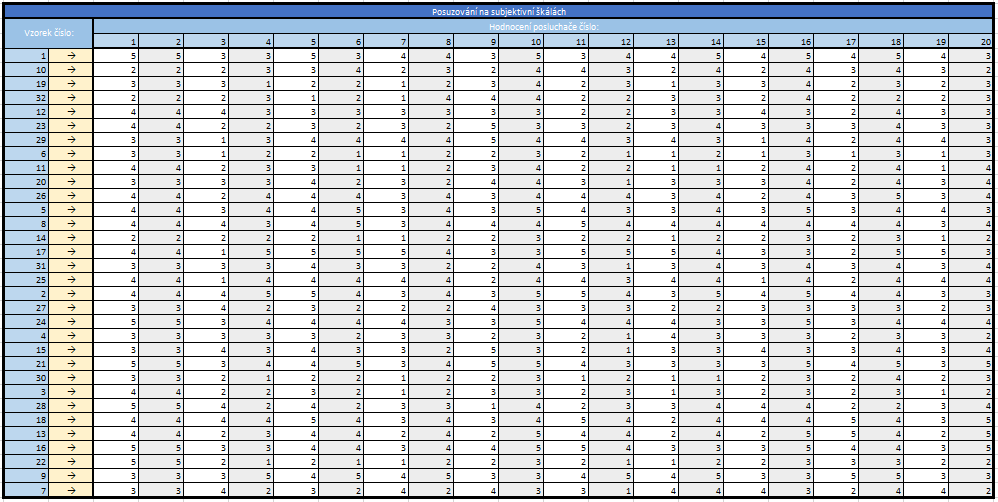This screenshot has width=998, height=502.
Task: Click the arrow in sample 11's row
Action: (x=71, y=168)
